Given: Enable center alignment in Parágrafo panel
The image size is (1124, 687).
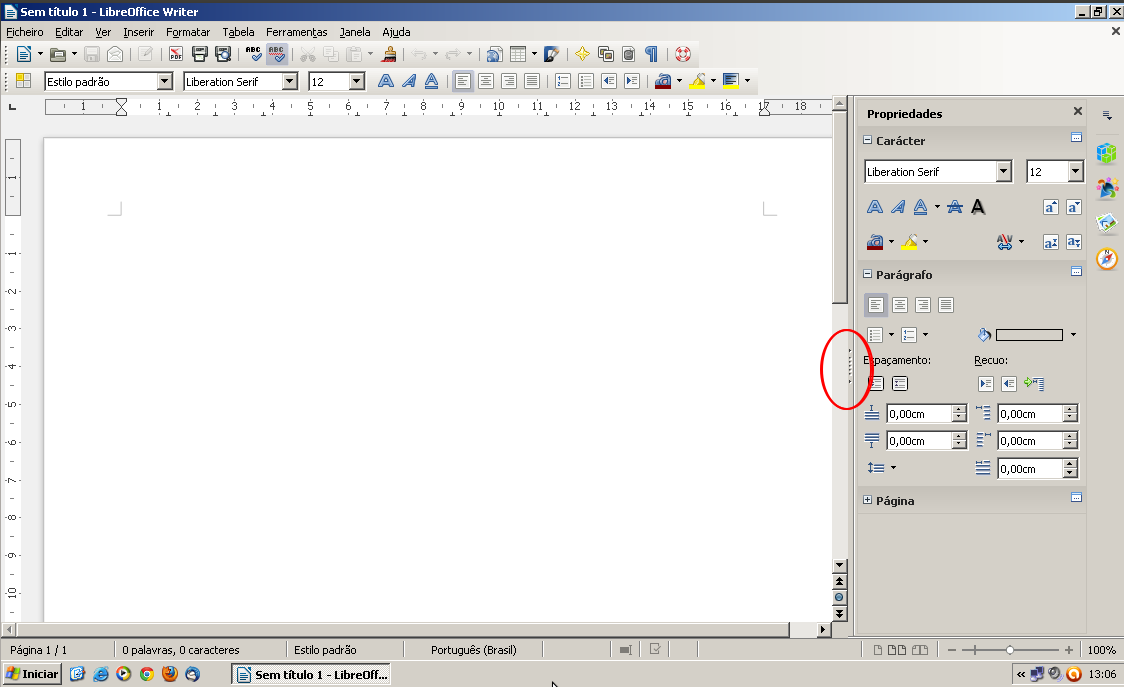Looking at the screenshot, I should pos(900,305).
